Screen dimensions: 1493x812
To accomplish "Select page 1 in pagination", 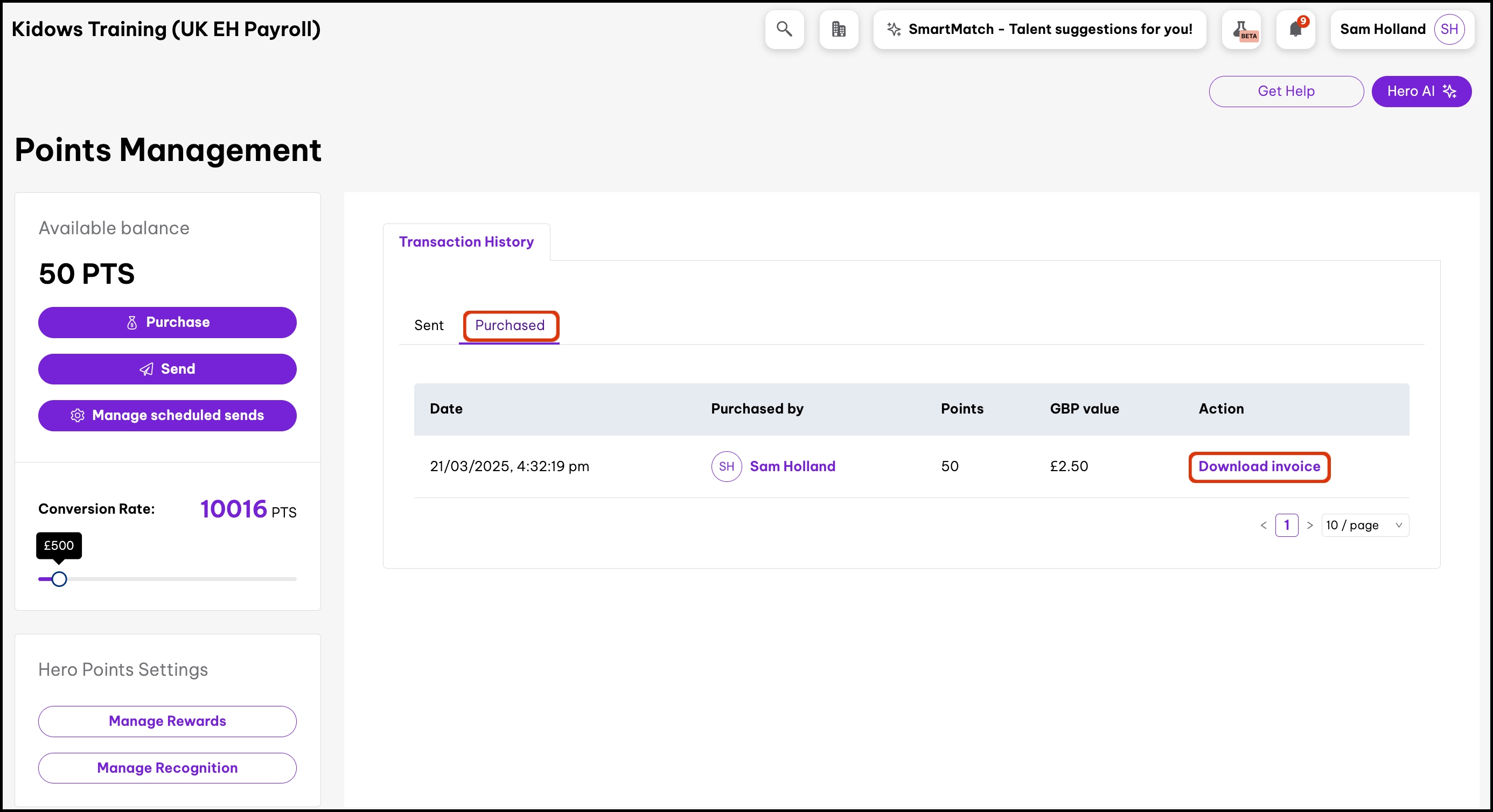I will coord(1287,525).
